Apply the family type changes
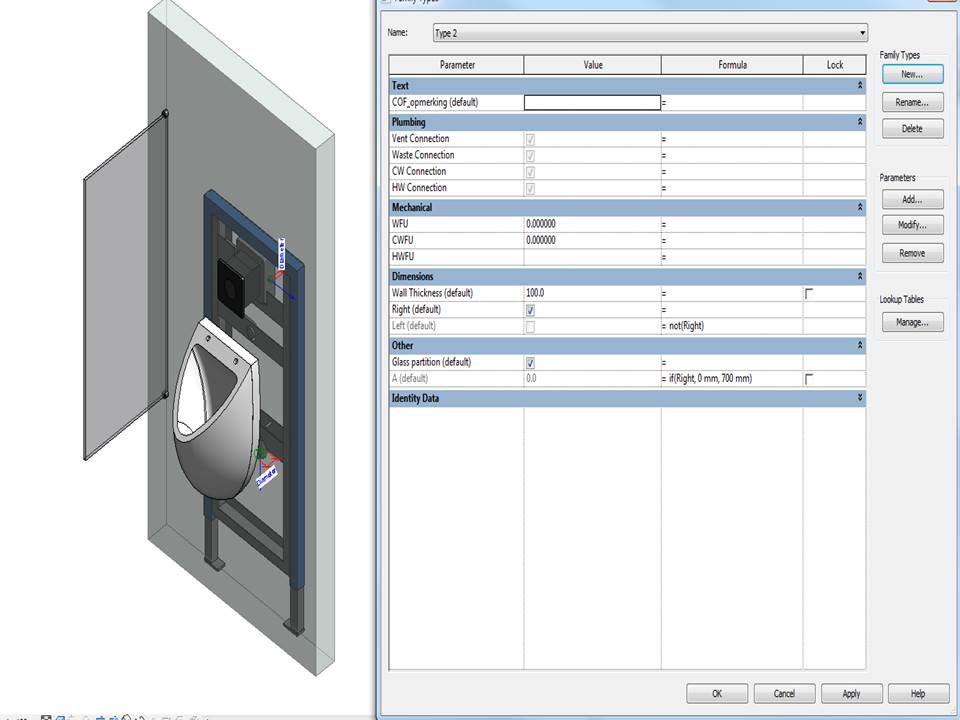The image size is (960, 720). coord(851,693)
